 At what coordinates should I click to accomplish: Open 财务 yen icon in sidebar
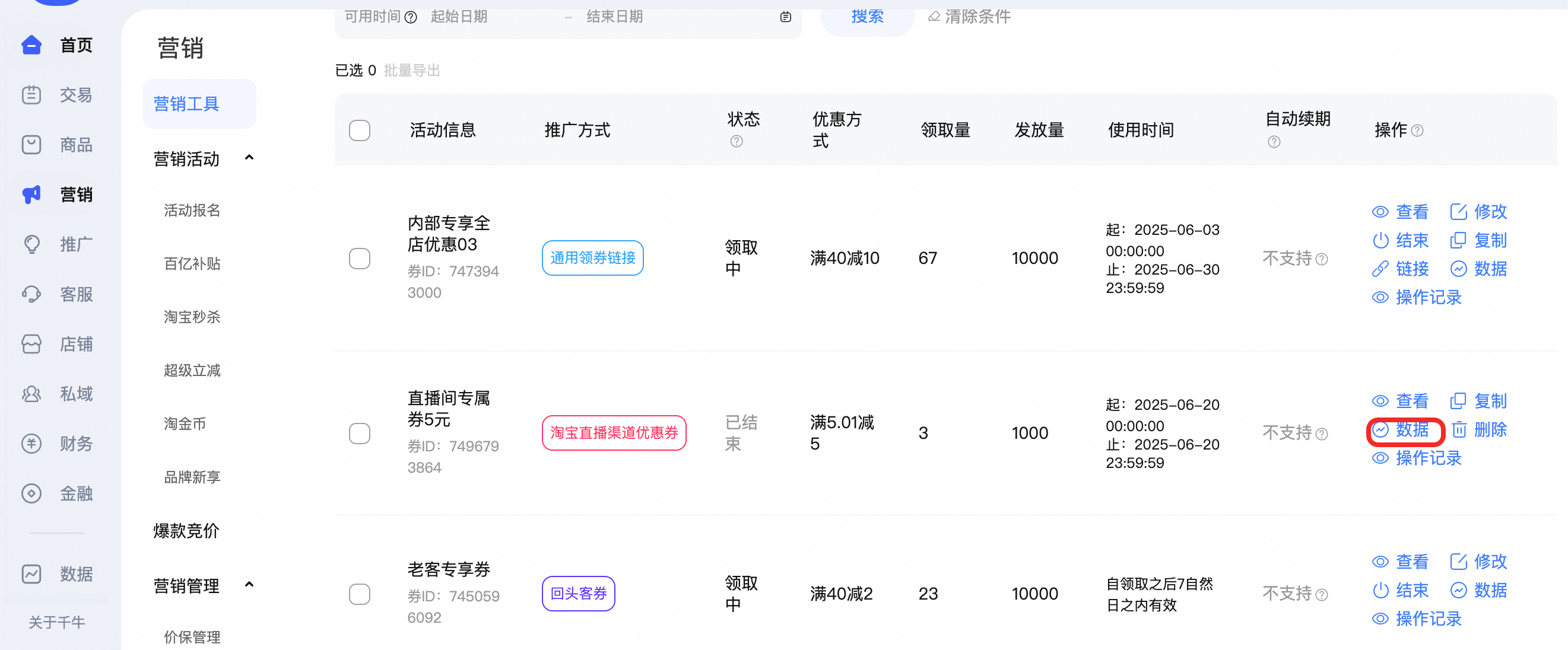coord(31,444)
